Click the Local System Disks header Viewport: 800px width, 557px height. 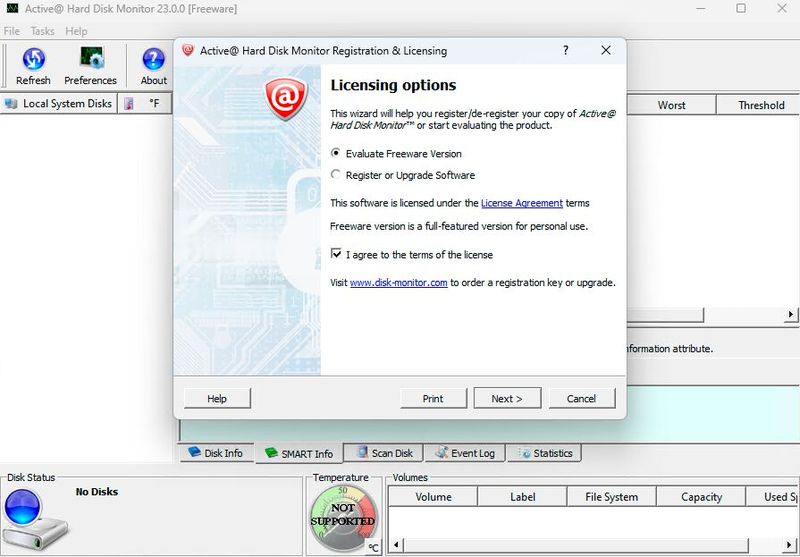tap(59, 104)
